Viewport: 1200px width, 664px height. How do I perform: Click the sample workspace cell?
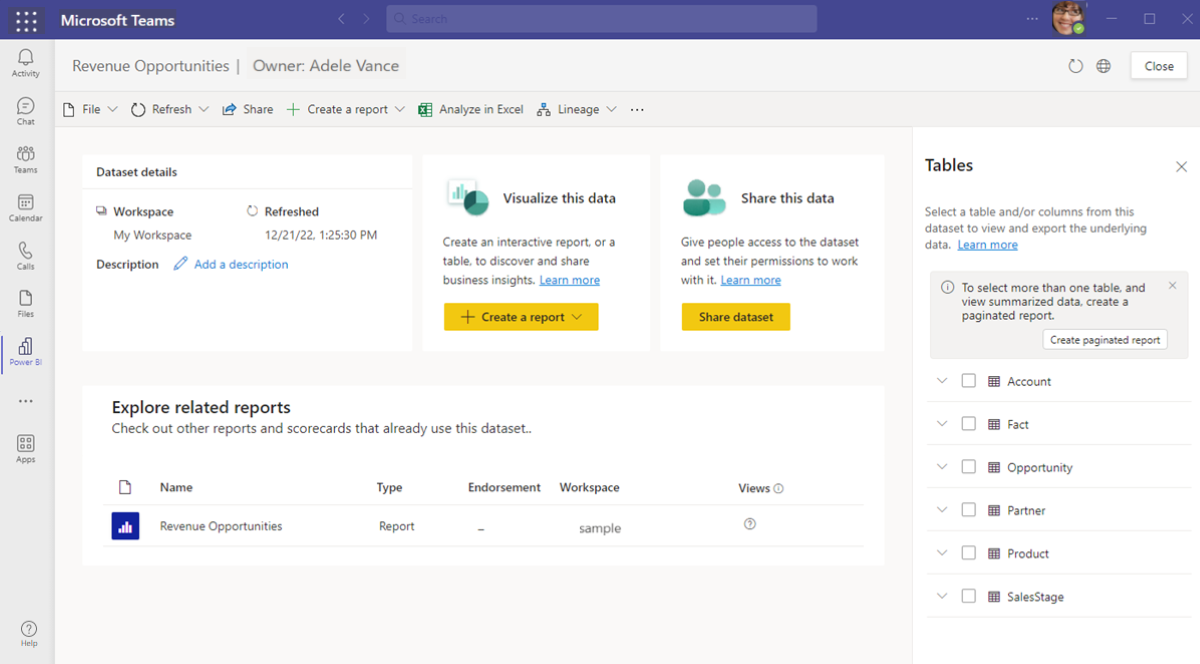click(x=600, y=528)
